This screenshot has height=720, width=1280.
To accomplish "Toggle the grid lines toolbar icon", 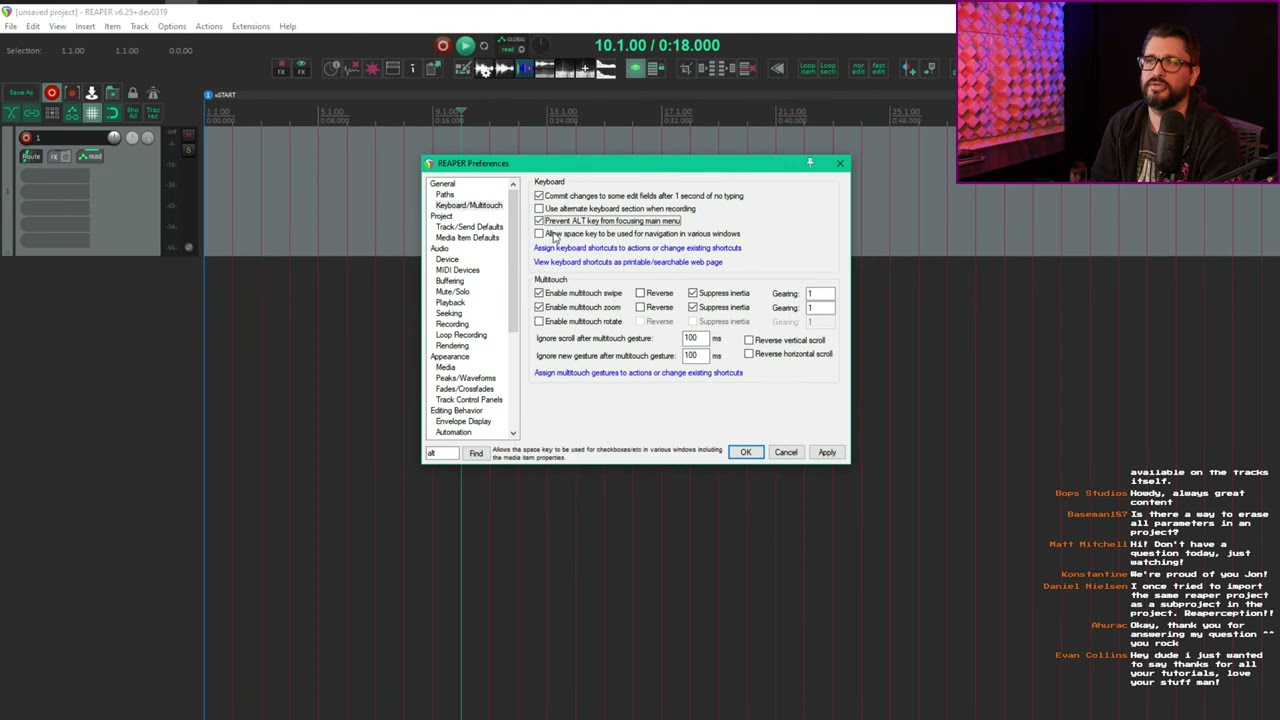I will pos(92,113).
